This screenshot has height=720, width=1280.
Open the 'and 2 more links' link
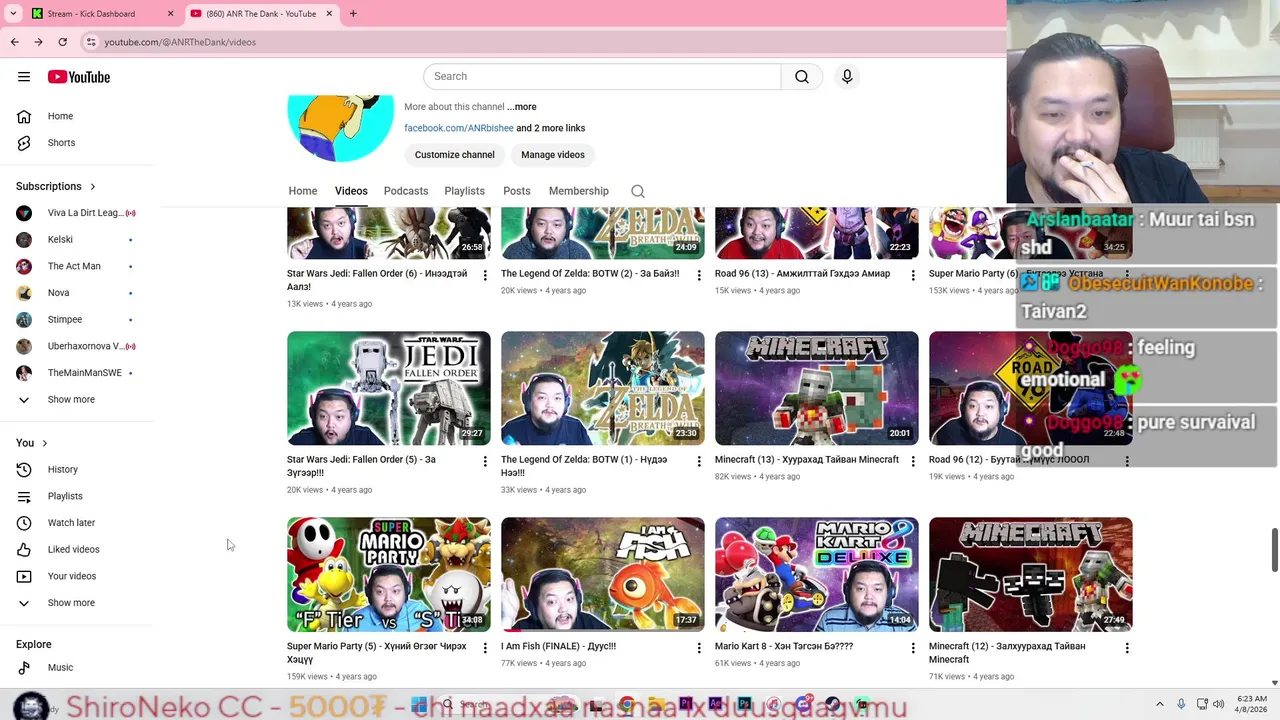pos(551,128)
